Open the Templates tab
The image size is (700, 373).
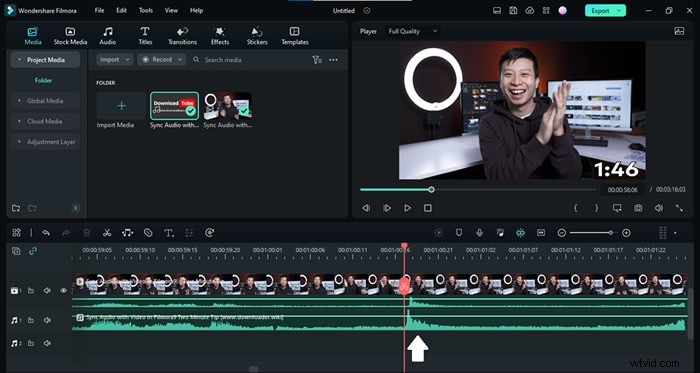295,36
